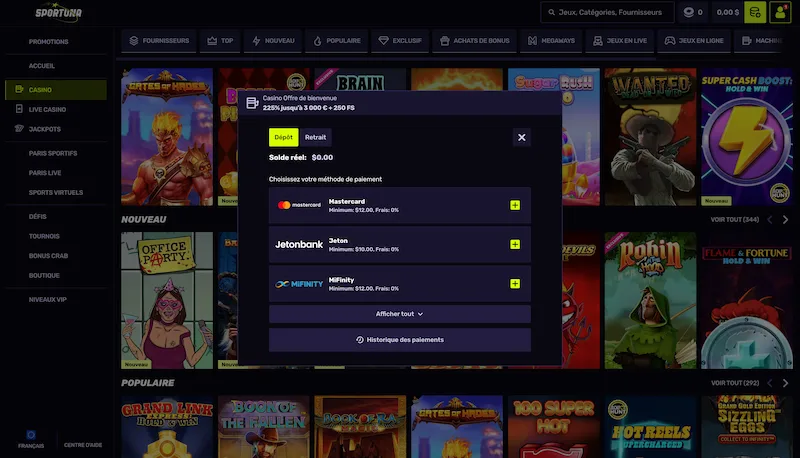Expand Jeton payment with plus icon

tap(515, 244)
